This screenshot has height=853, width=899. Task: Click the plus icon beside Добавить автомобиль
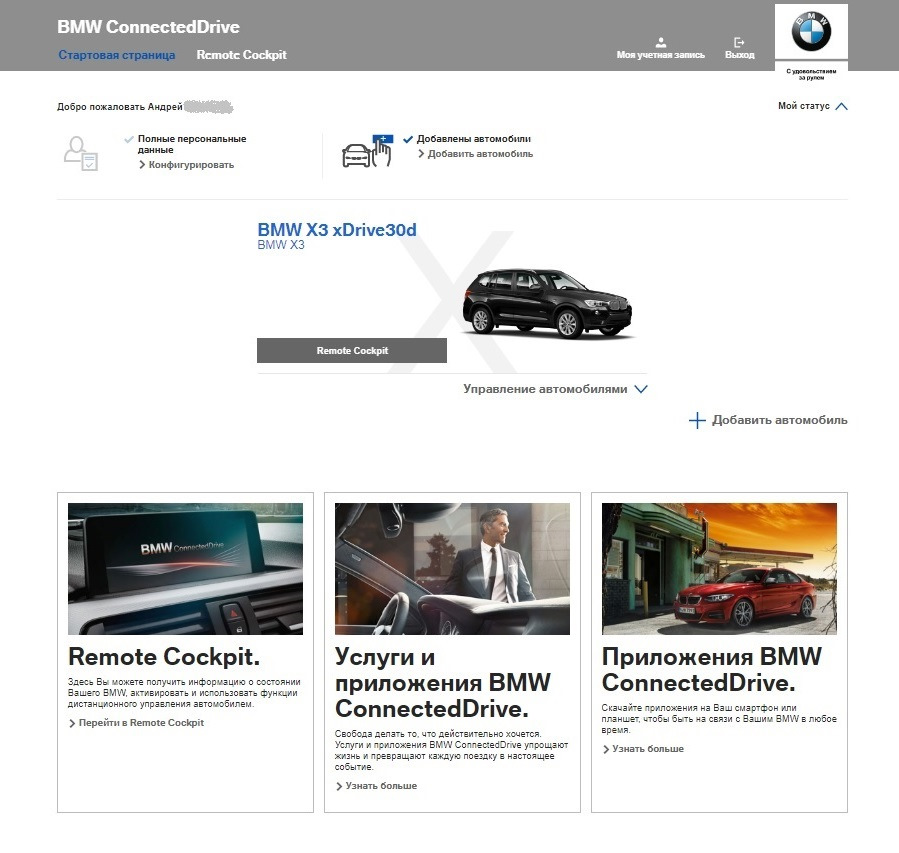(x=697, y=420)
